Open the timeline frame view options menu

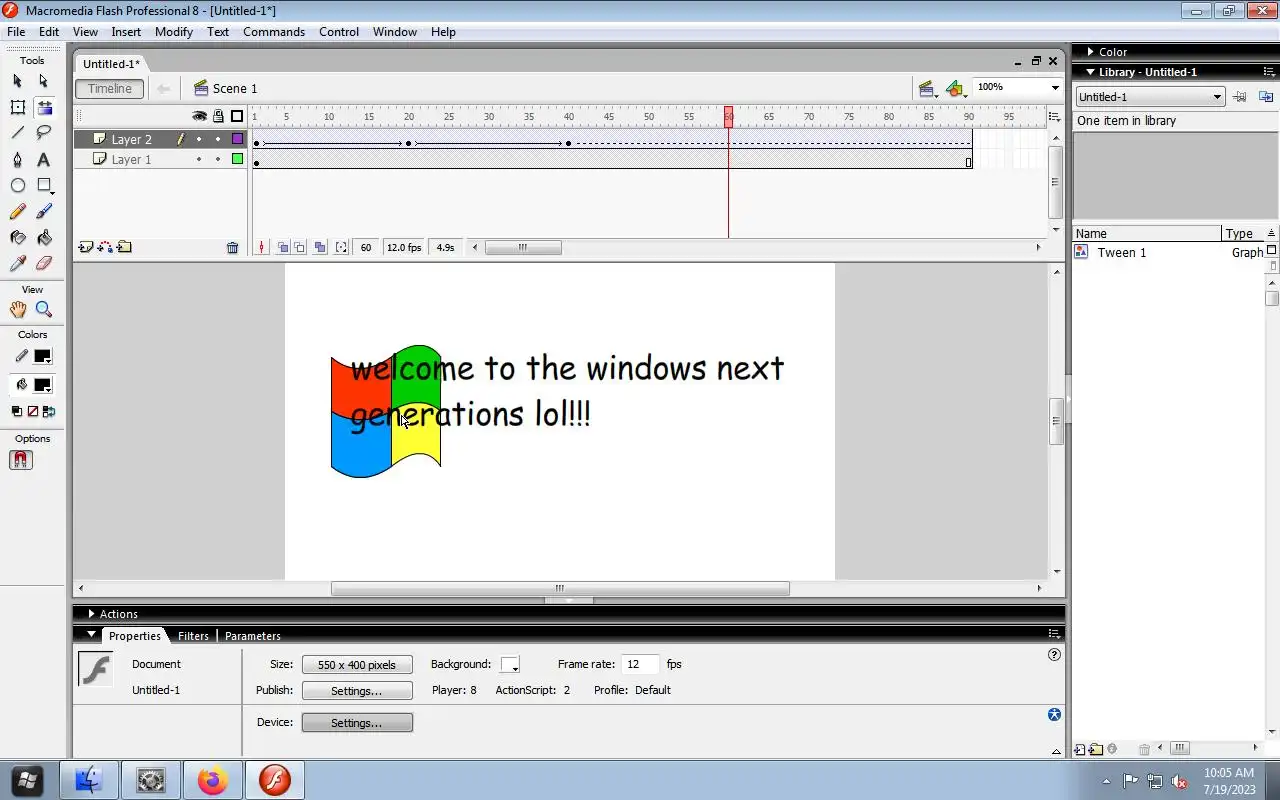tap(1054, 117)
